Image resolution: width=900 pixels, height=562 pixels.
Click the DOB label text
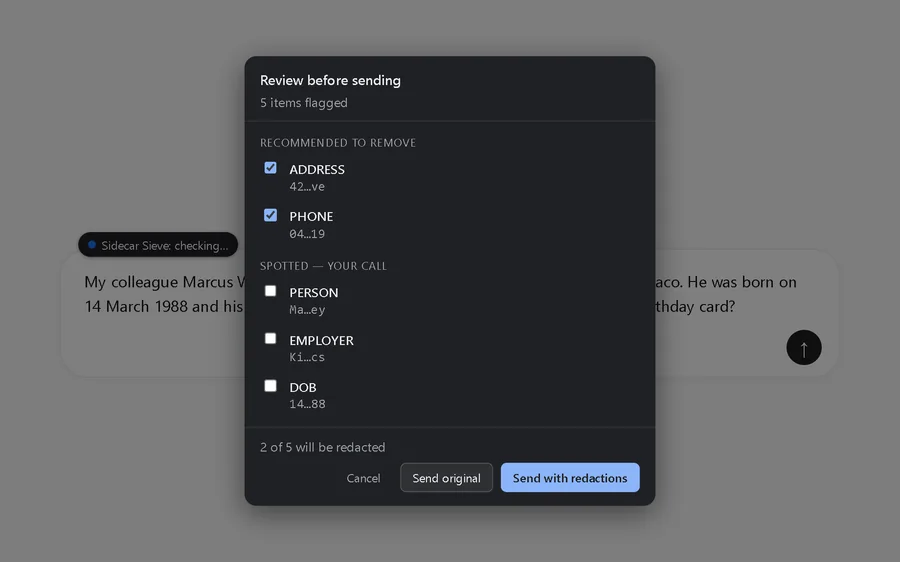tap(303, 387)
